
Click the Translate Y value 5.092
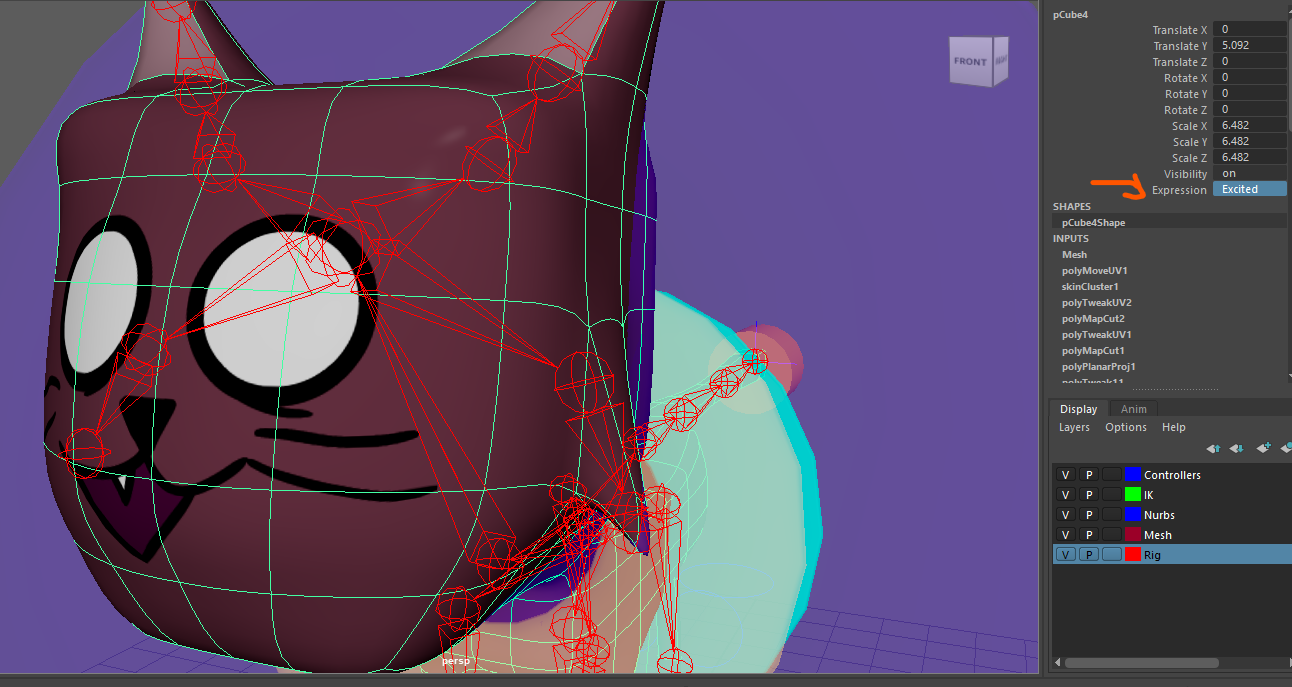(x=1250, y=46)
